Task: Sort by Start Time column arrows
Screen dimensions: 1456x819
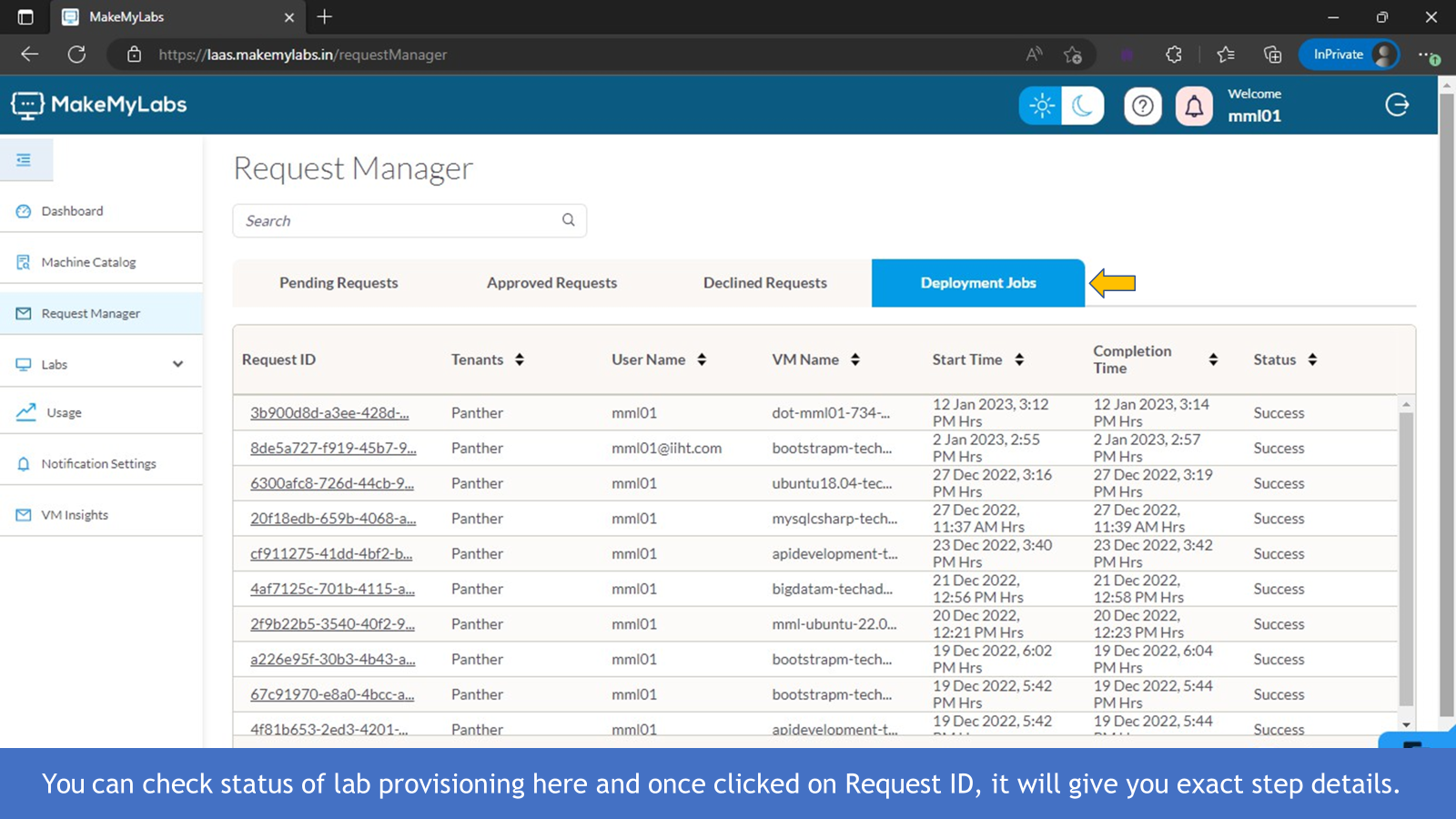Action: point(1019,359)
